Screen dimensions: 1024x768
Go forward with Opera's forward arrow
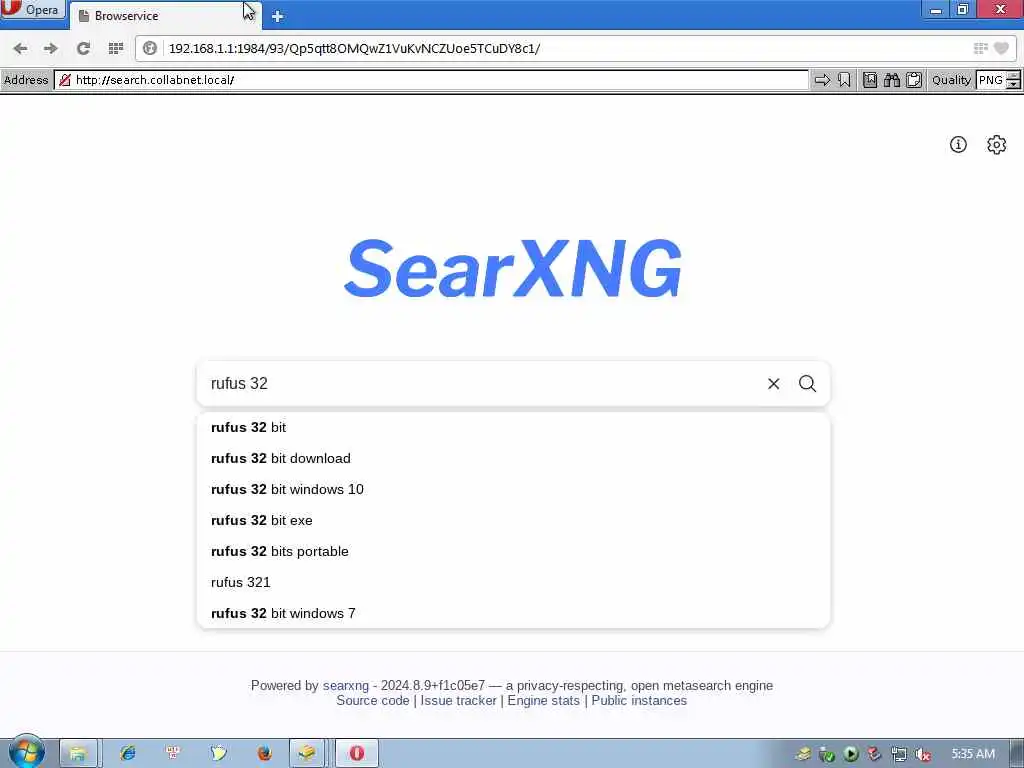coord(51,48)
